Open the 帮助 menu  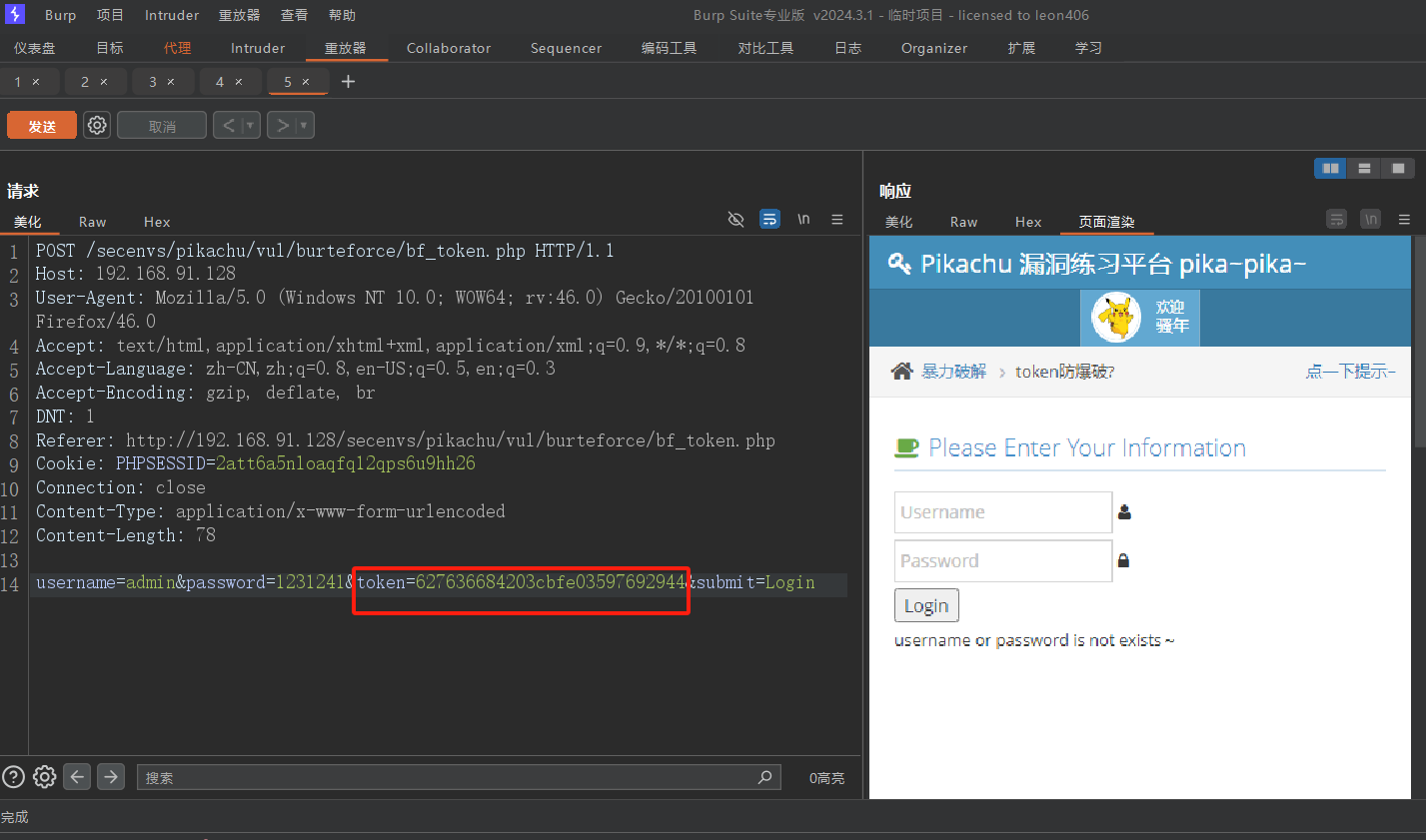click(342, 15)
